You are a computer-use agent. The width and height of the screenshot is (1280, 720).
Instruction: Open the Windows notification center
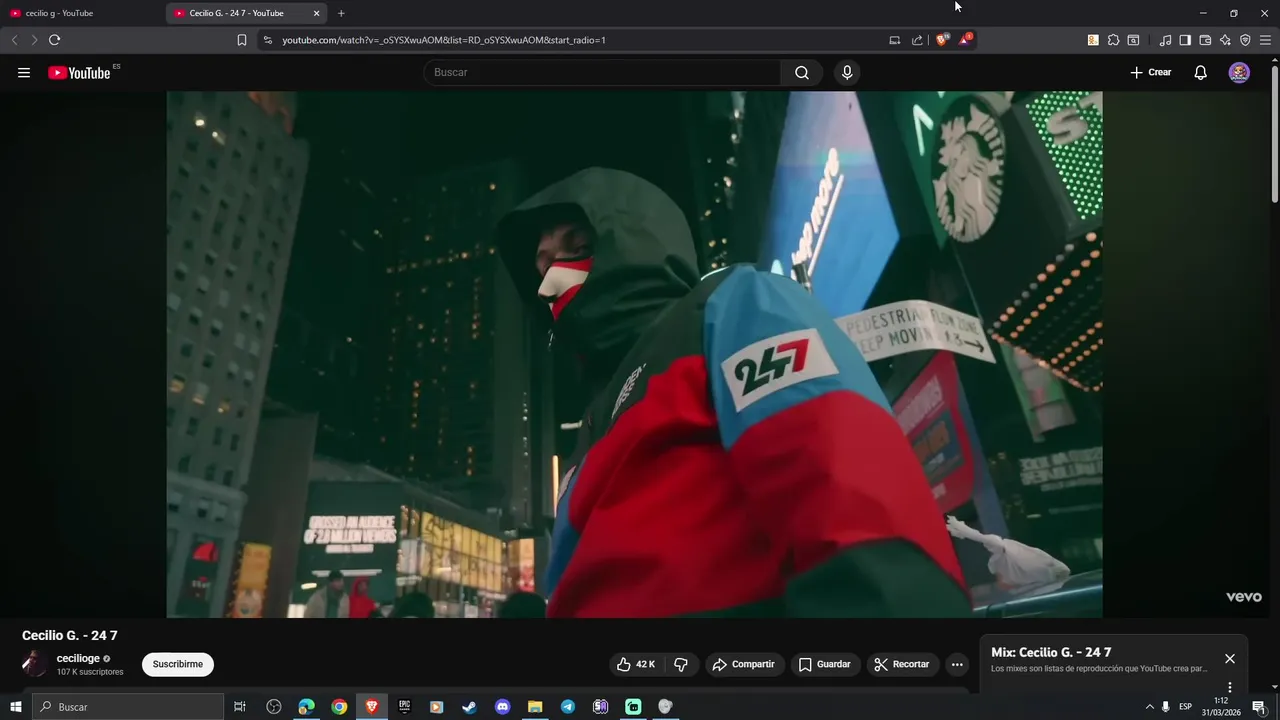(x=1259, y=707)
